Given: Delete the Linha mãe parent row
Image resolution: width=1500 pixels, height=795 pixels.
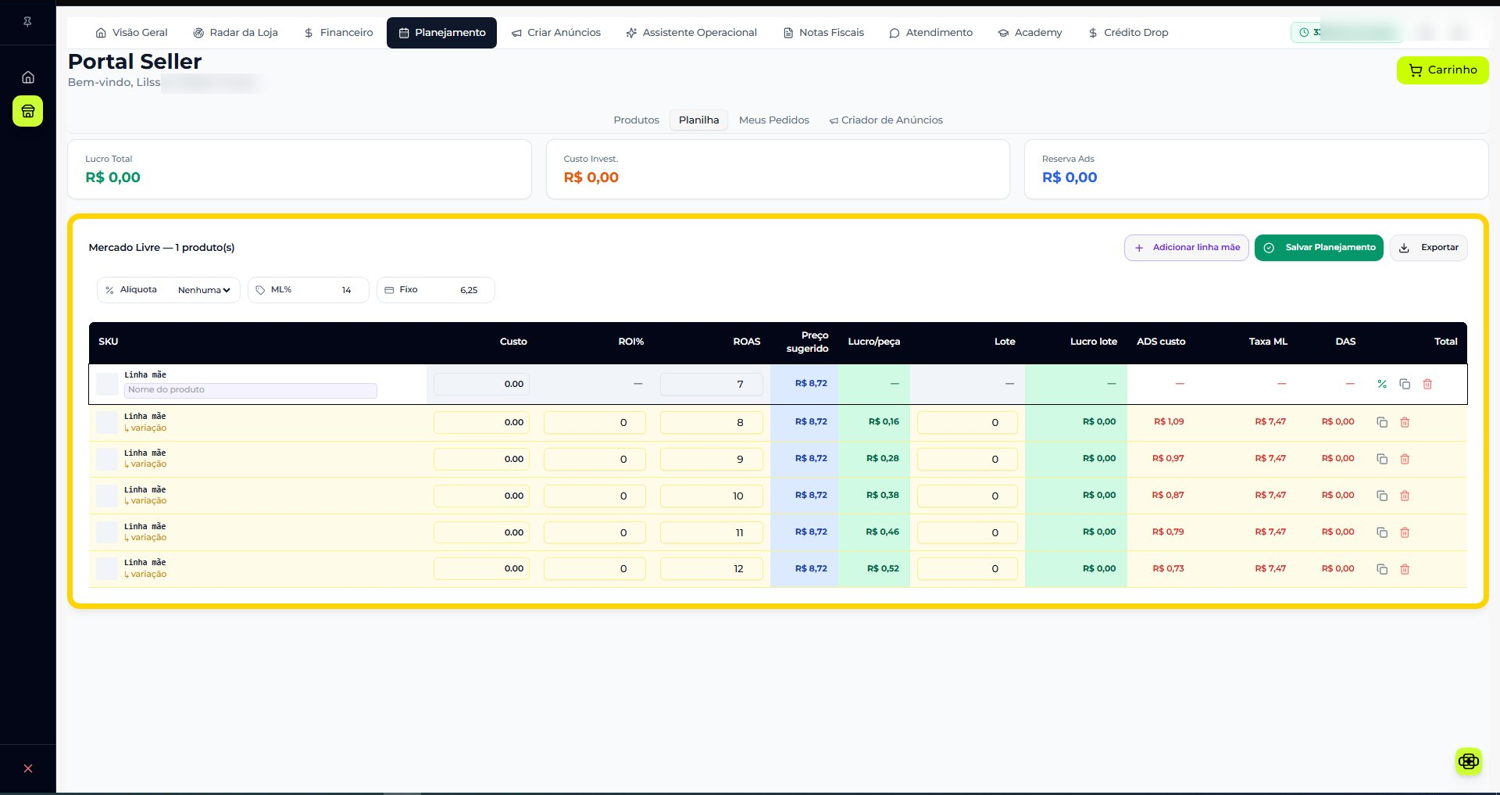Looking at the screenshot, I should [1427, 384].
